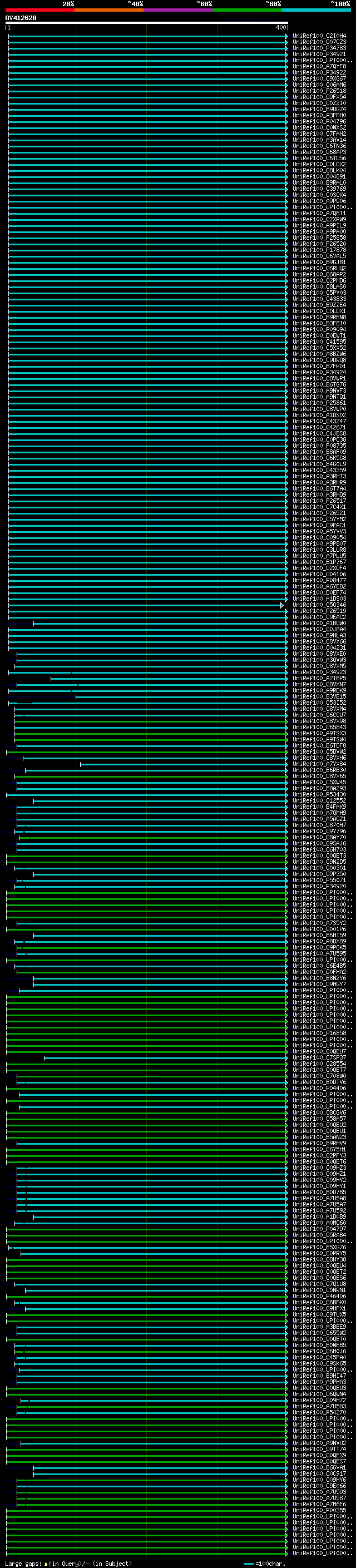Select the UniRef100_Q7FAH2 label
Screen dimensions: 356x1568
[x=319, y=134]
